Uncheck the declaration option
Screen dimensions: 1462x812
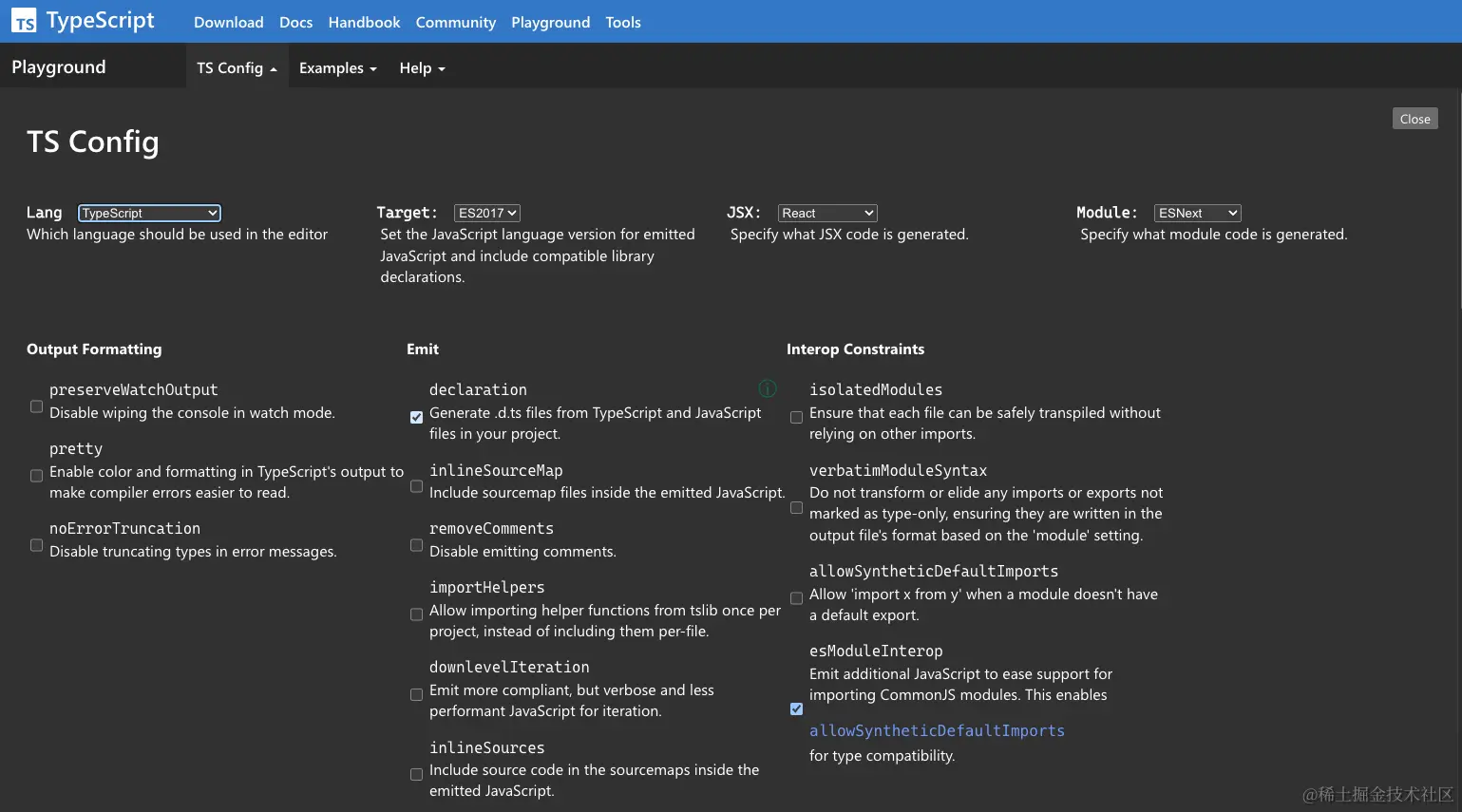416,417
